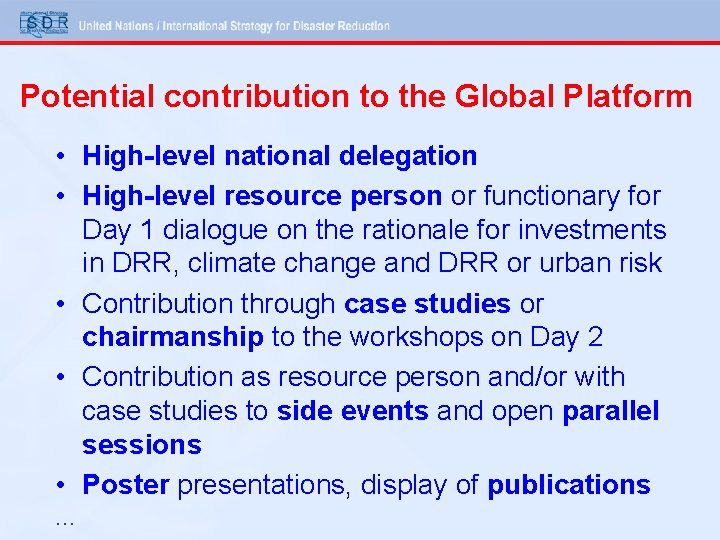720x540 pixels.
Task: Click the slide title 'Potential contribution to the Global Platform'
Action: [356, 96]
